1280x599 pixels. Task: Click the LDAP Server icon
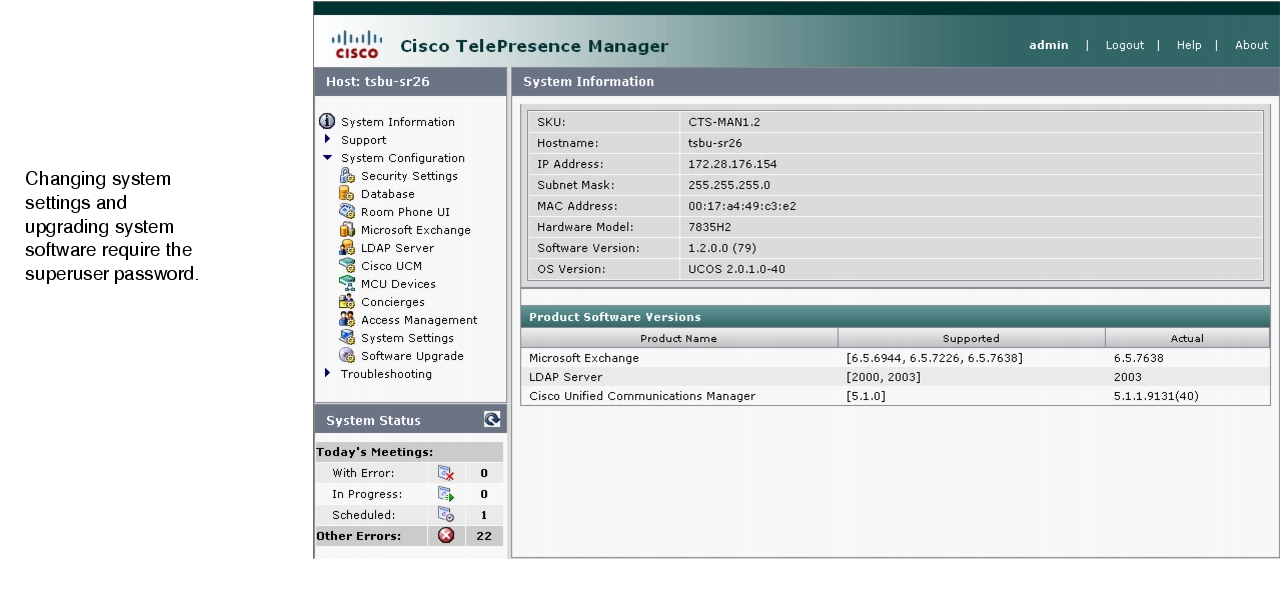pyautogui.click(x=347, y=248)
